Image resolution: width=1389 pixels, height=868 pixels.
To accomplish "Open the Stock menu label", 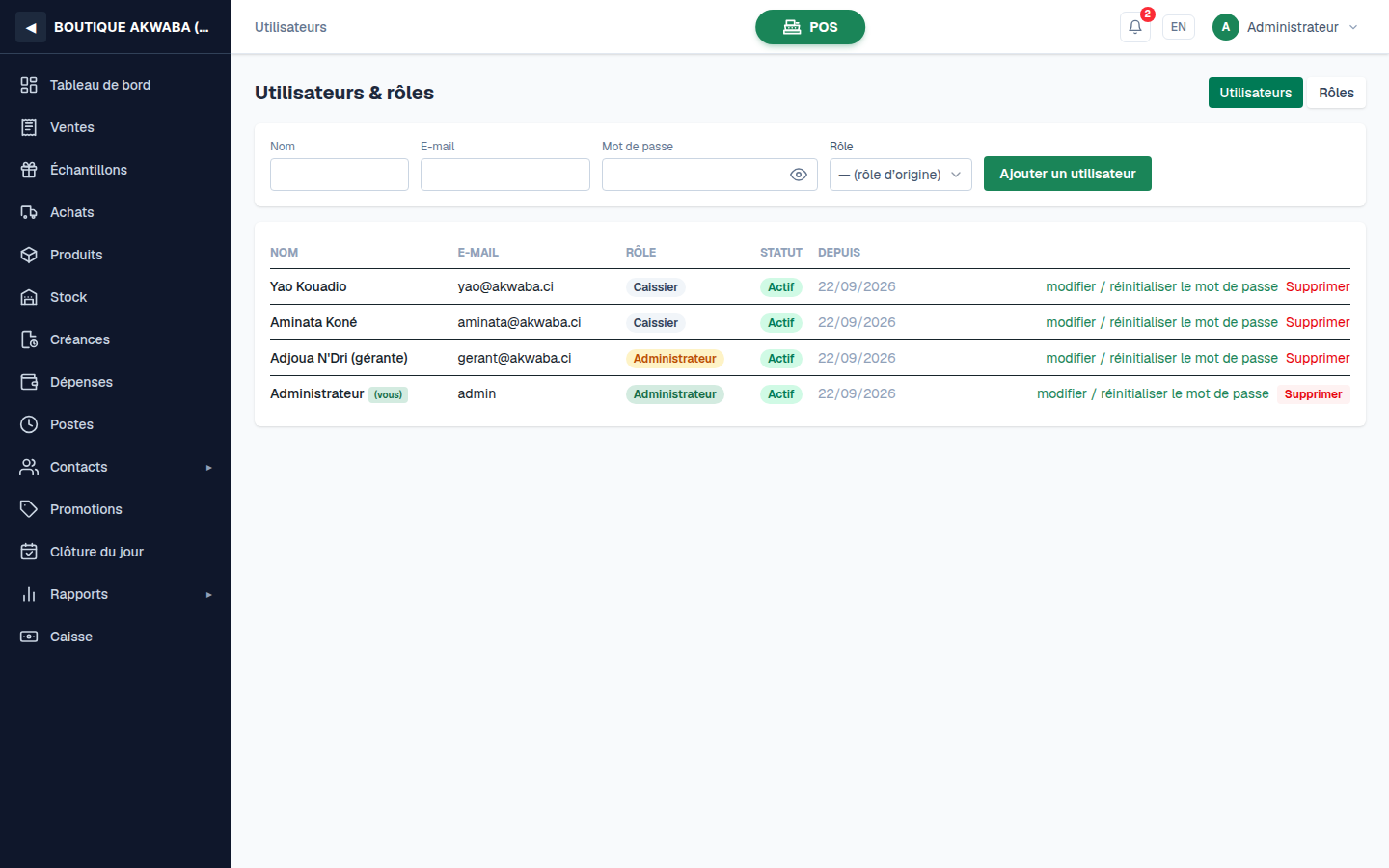I will (x=68, y=297).
